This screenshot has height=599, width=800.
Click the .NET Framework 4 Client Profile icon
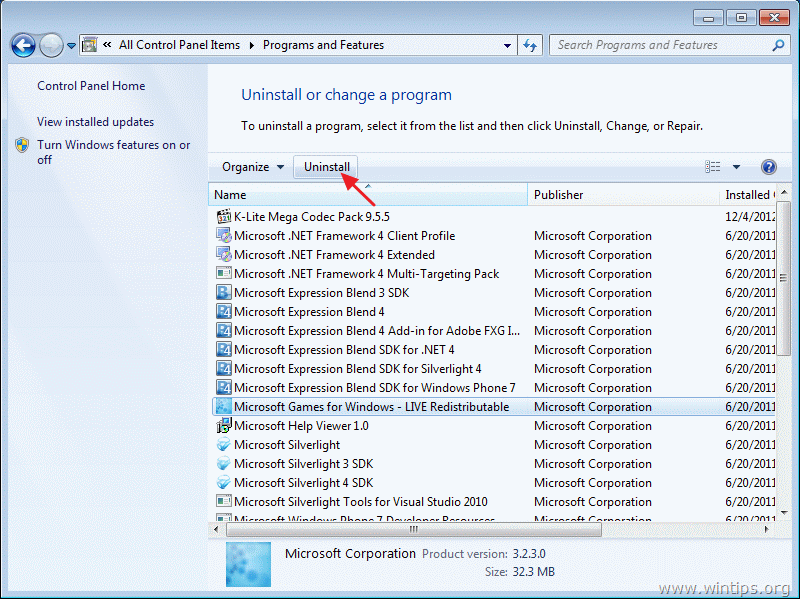click(223, 236)
